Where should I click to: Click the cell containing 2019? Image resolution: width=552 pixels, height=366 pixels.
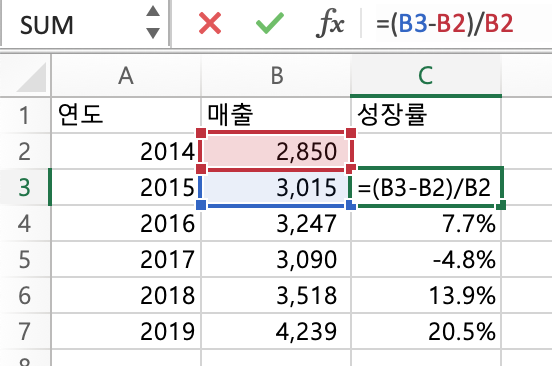coord(126,331)
